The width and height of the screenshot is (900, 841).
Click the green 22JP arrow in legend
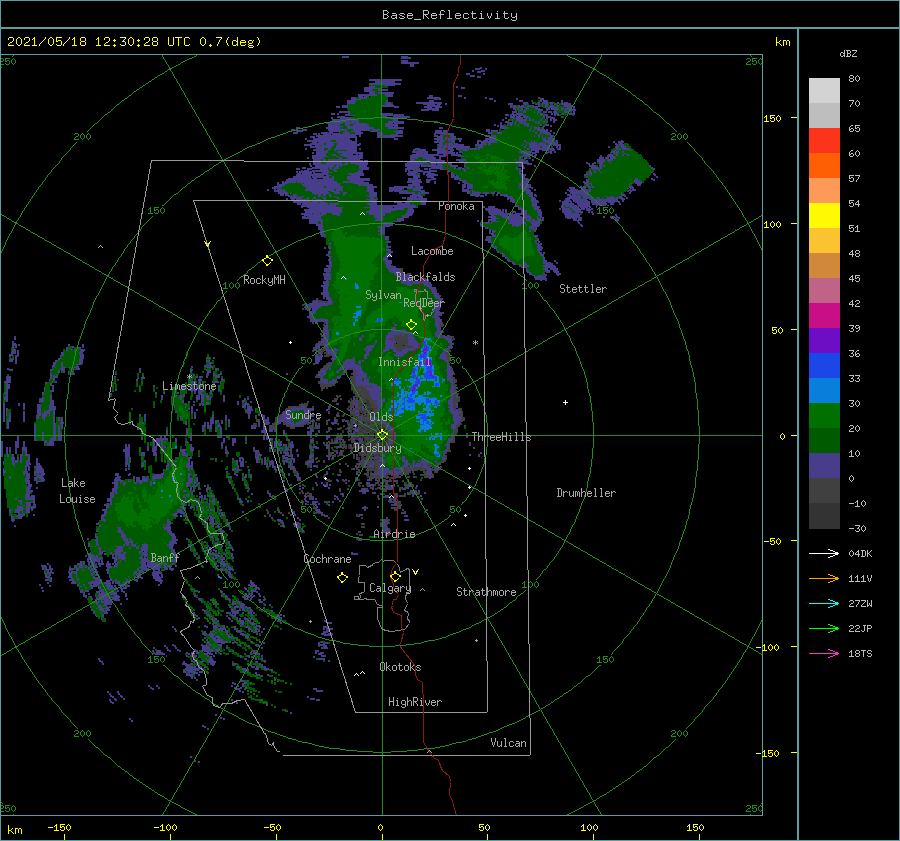coord(824,629)
